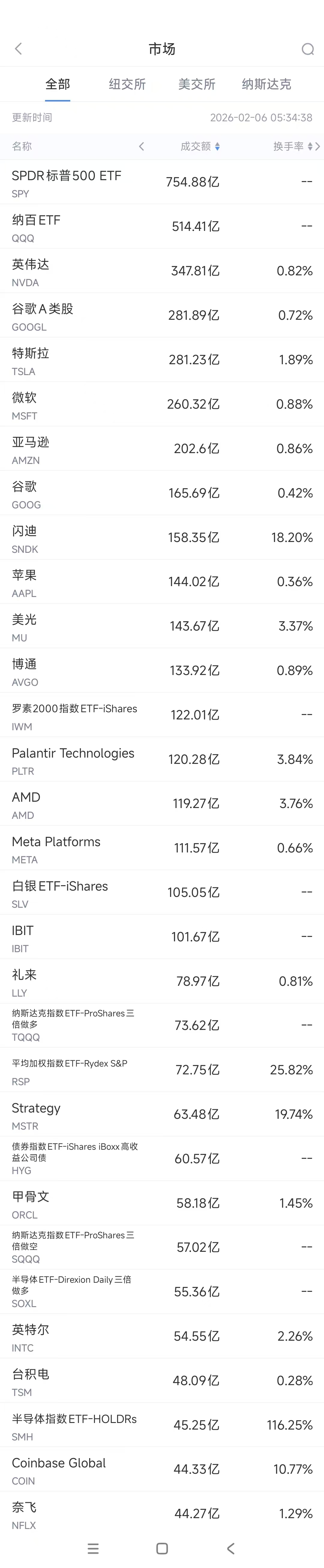Image resolution: width=324 pixels, height=1568 pixels.
Task: Open the search magnifier icon
Action: point(307,49)
